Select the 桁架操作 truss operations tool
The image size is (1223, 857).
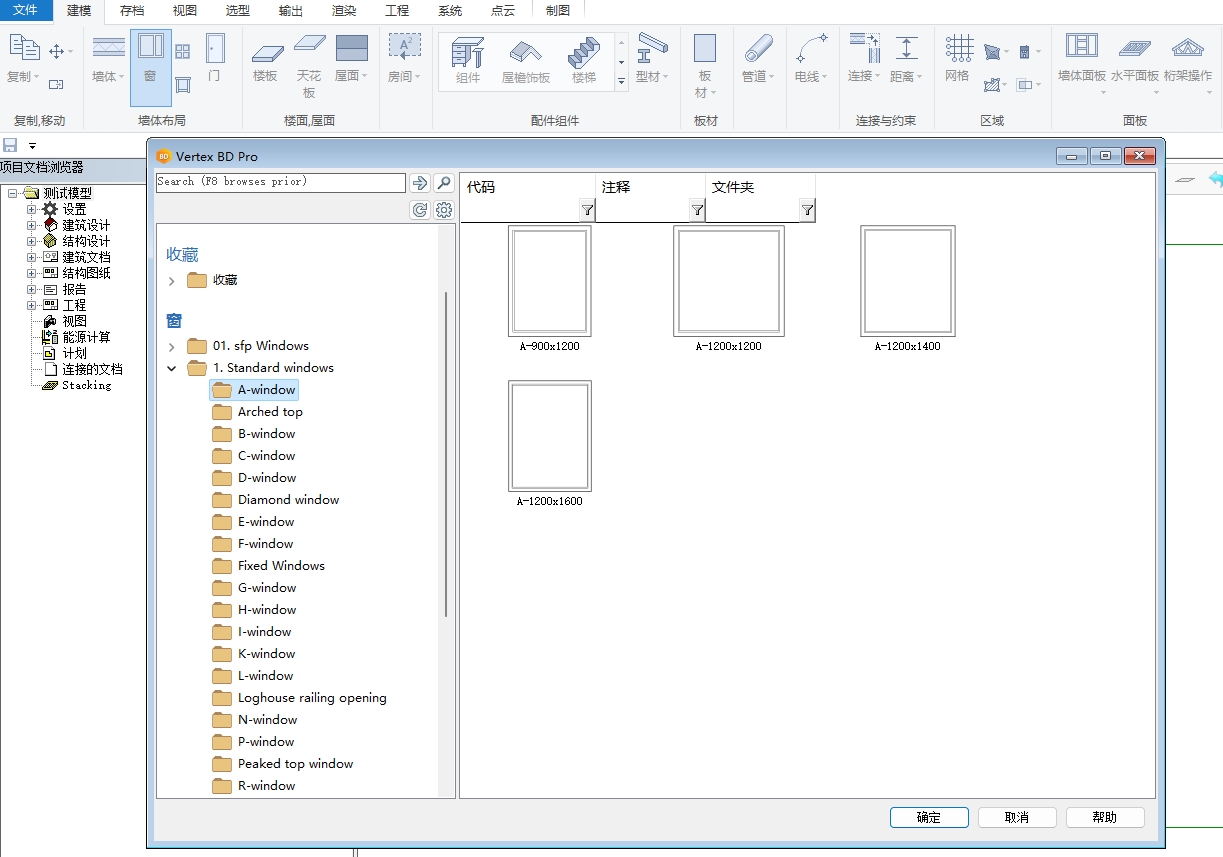click(1187, 62)
